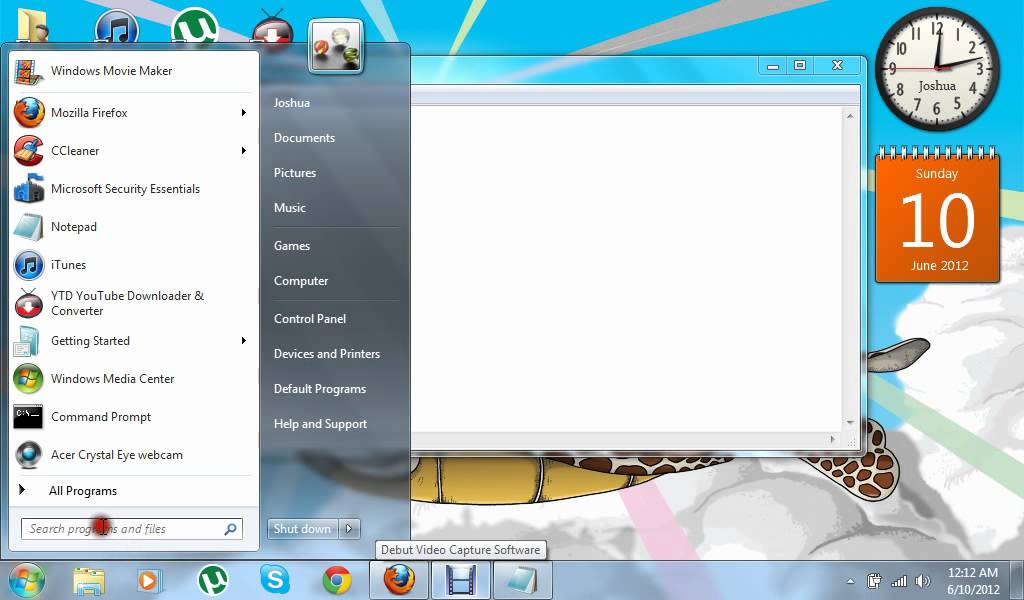1024x600 pixels.
Task: Open network signal tray icon
Action: click(899, 580)
